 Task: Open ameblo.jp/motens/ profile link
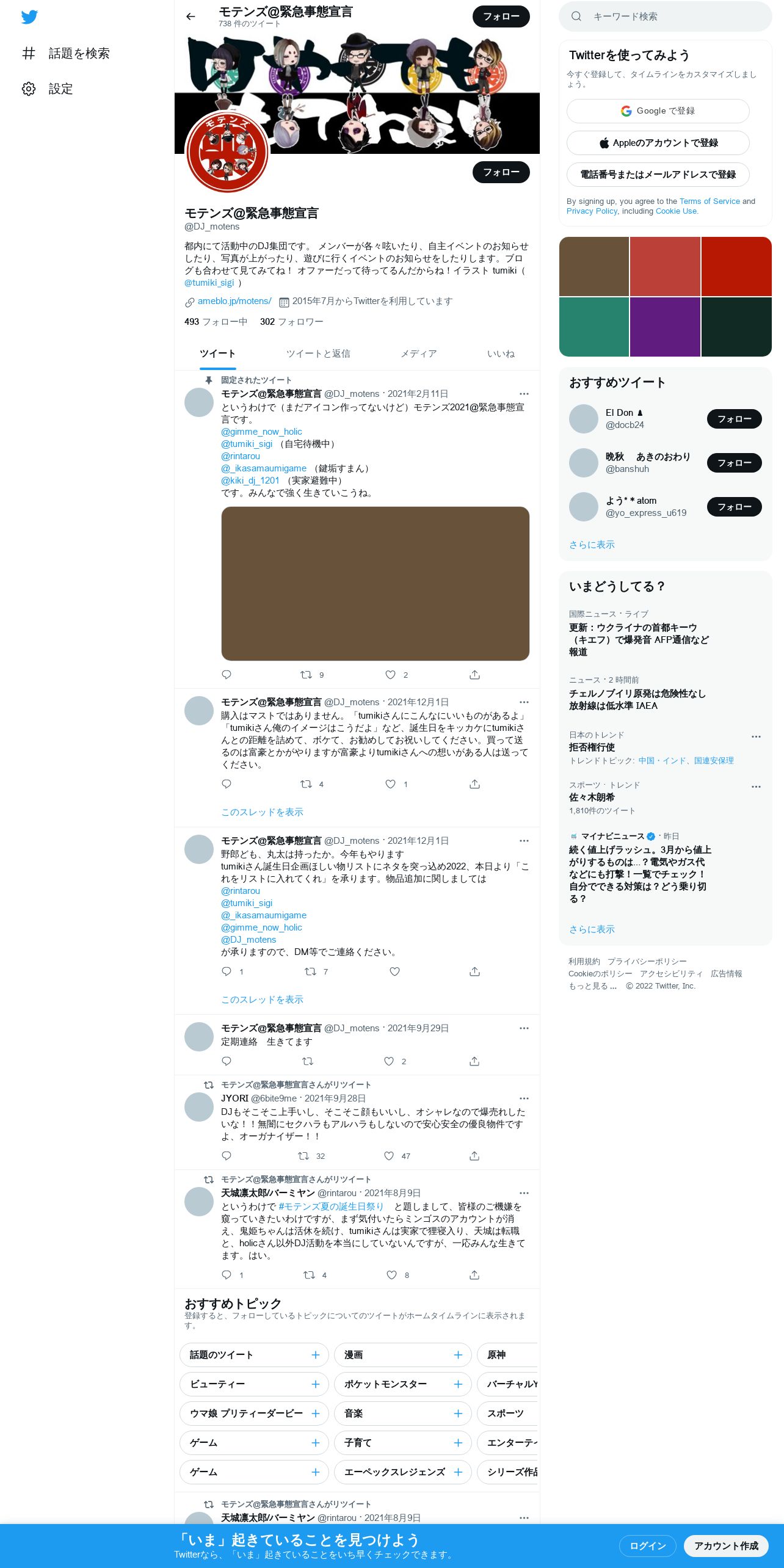pos(234,301)
